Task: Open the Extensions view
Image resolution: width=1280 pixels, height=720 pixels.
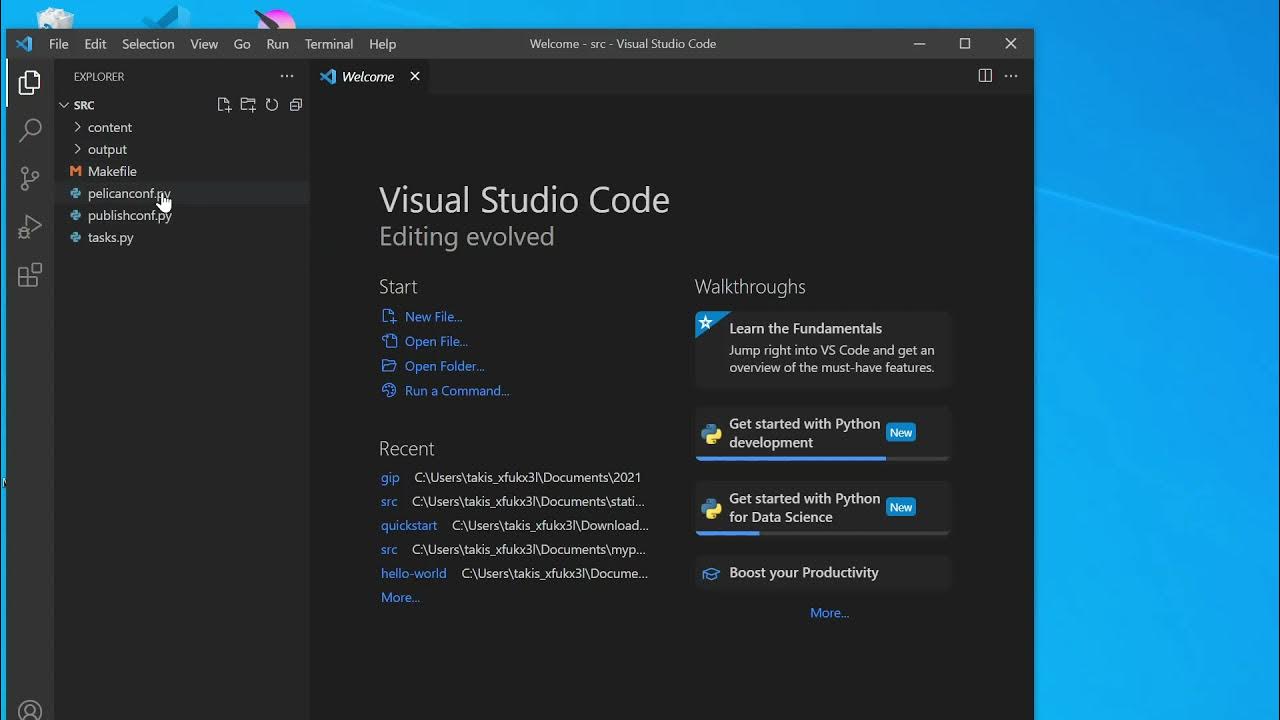Action: pos(30,275)
